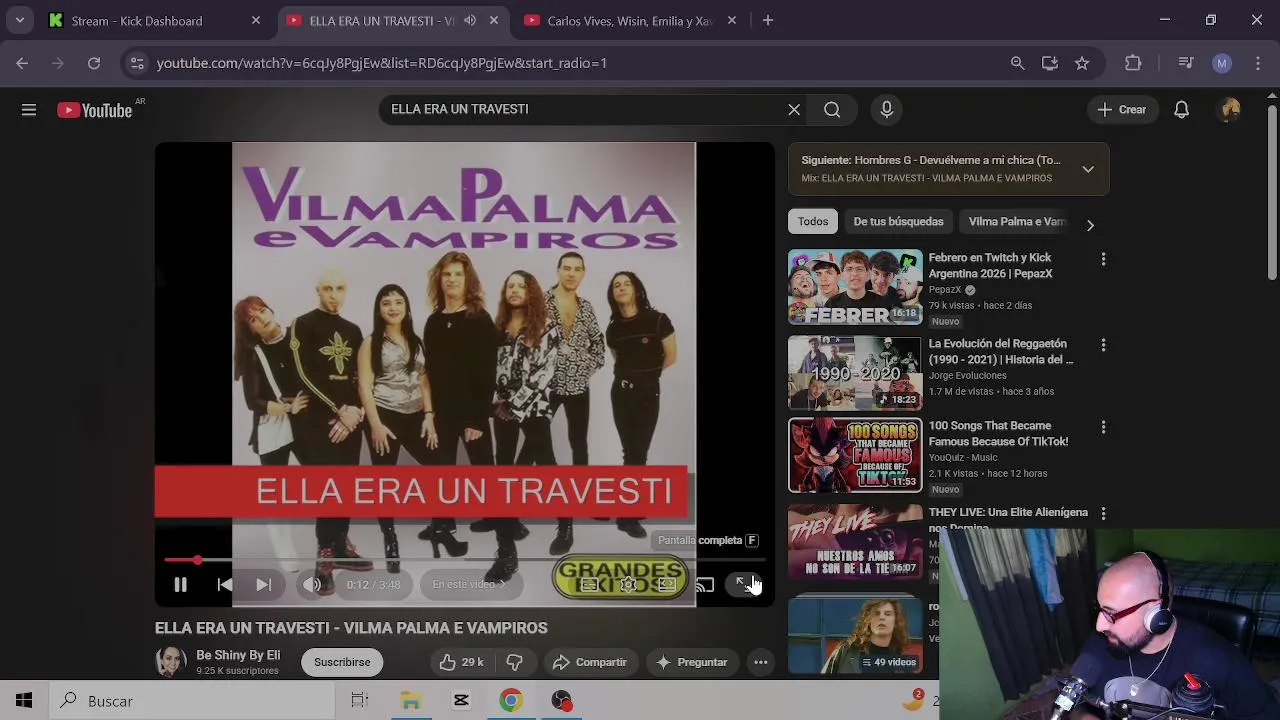The height and width of the screenshot is (720, 1280).
Task: Open 'La Evolución del Reggaetón' thumbnail
Action: pos(855,373)
